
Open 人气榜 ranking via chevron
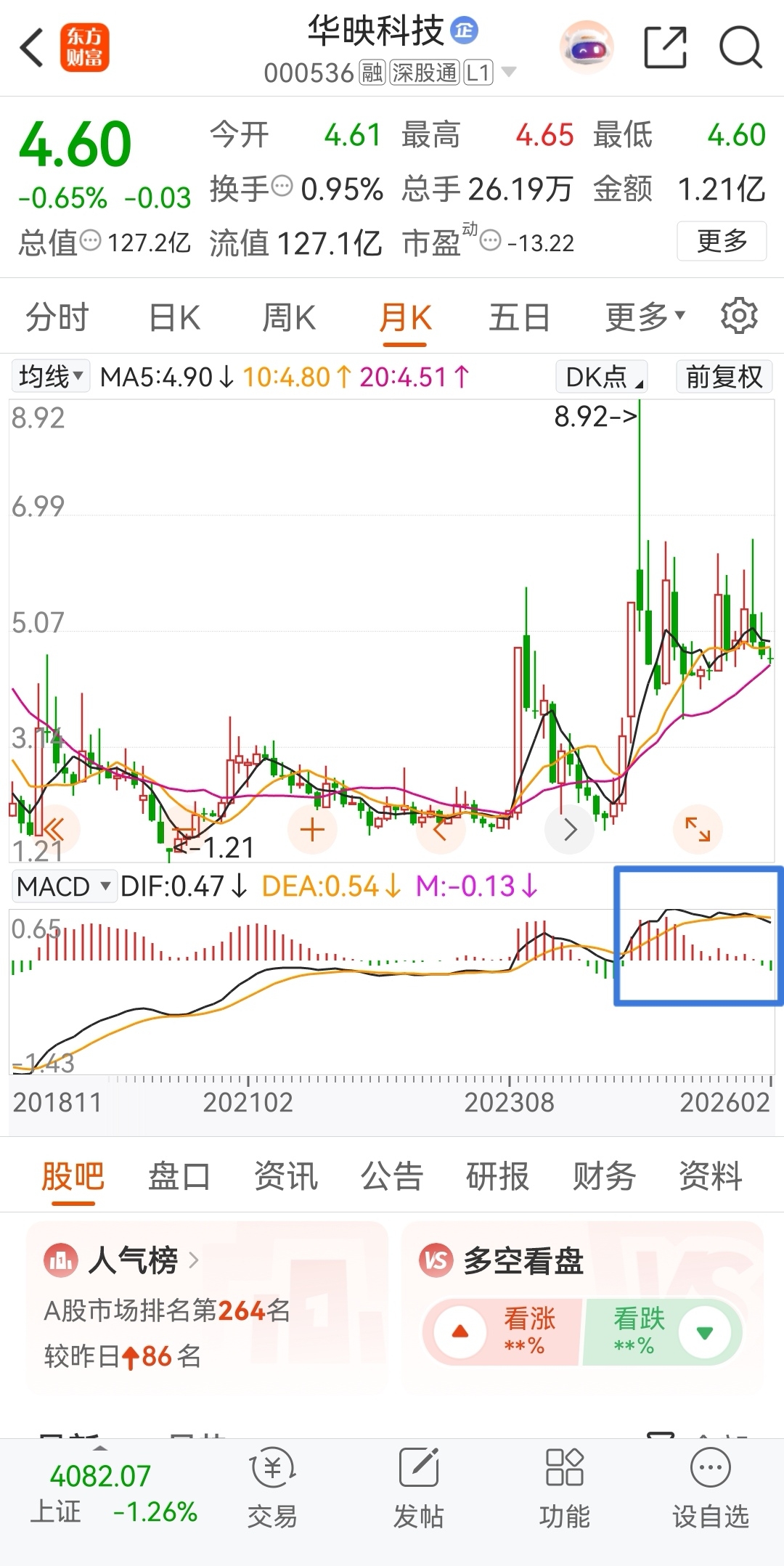click(193, 1260)
